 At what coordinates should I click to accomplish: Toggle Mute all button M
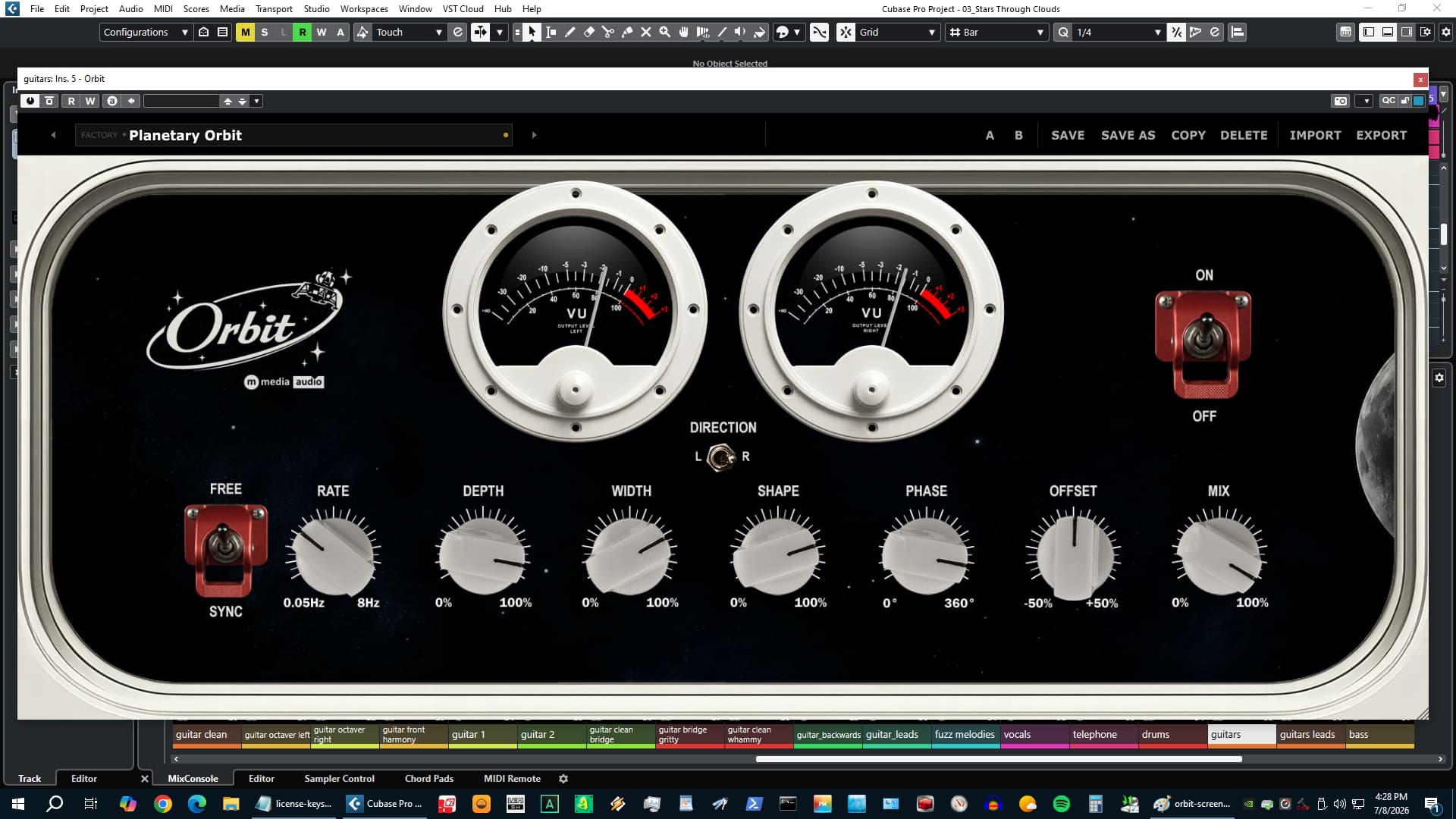pyautogui.click(x=245, y=32)
